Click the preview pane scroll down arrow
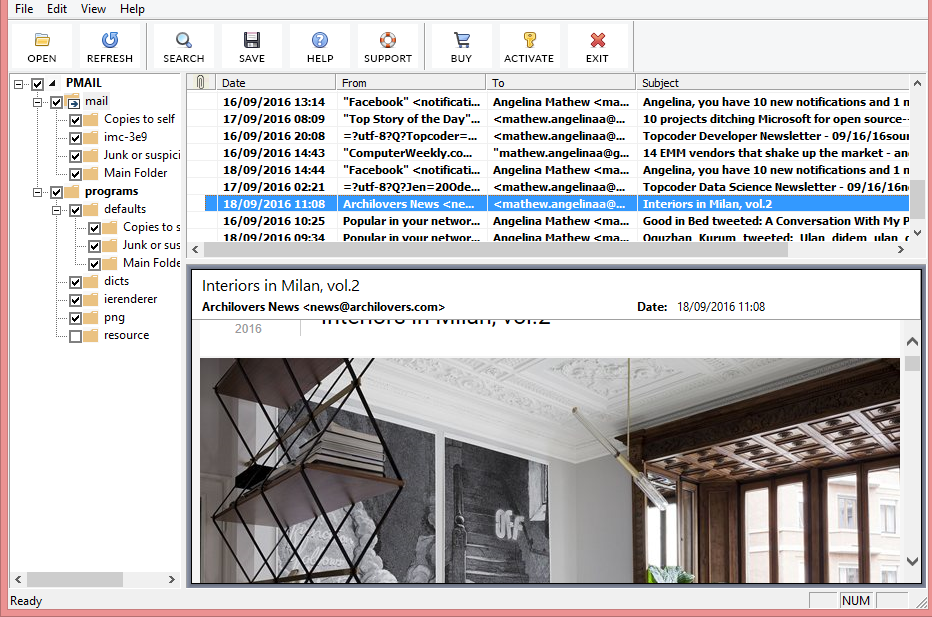The height and width of the screenshot is (617, 932). coord(912,561)
